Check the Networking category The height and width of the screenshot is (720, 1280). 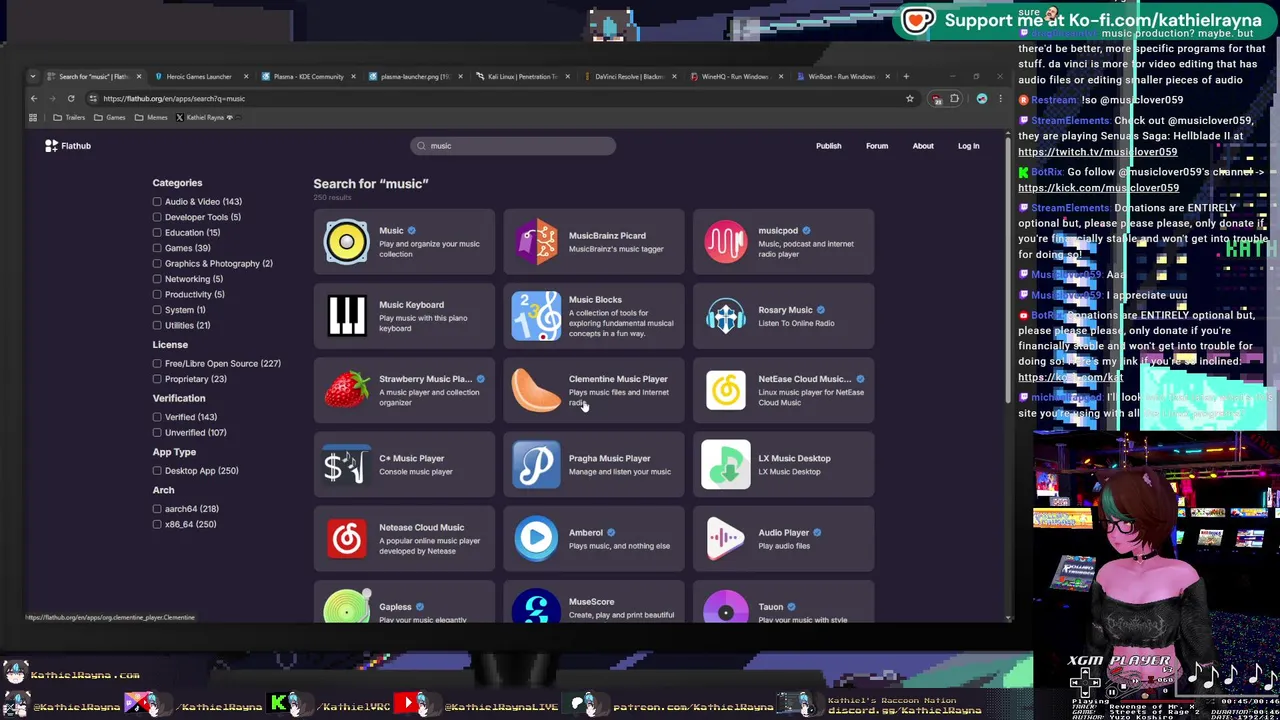tap(157, 279)
